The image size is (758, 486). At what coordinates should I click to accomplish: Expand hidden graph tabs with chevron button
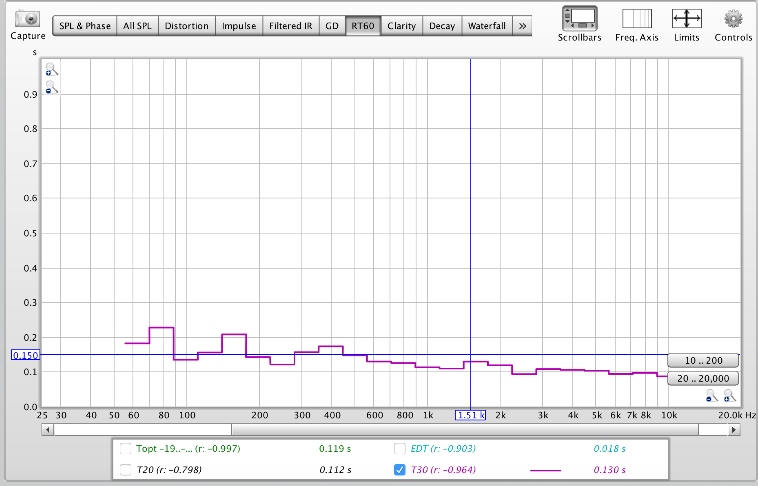point(522,25)
